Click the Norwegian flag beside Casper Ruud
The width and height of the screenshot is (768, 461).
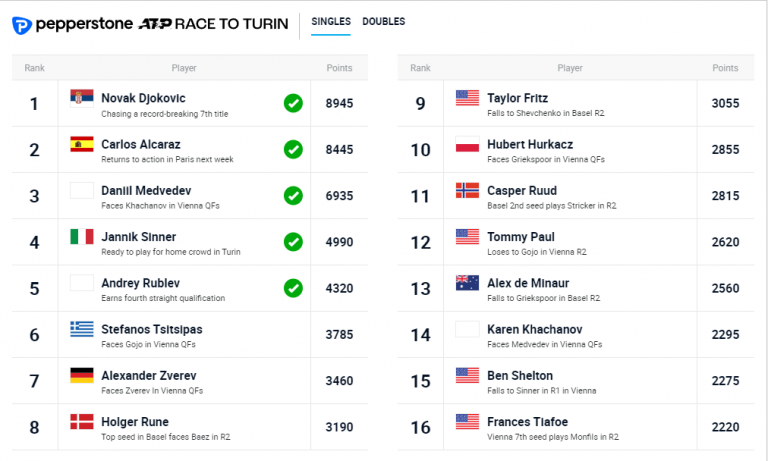[467, 190]
